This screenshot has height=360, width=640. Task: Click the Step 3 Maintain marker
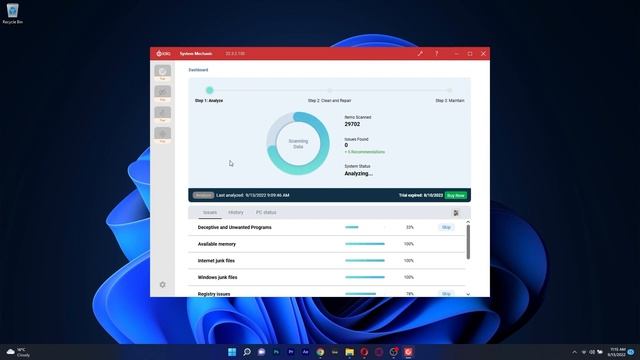(x=449, y=90)
